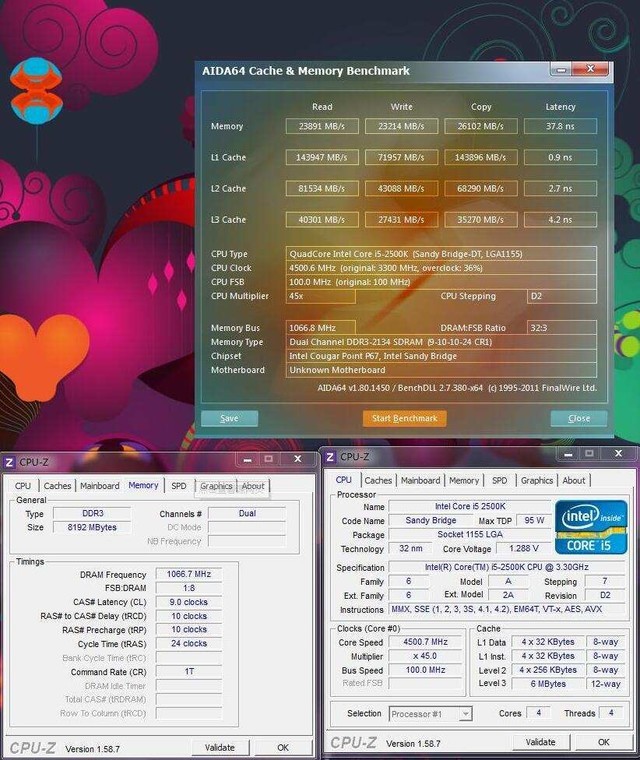The height and width of the screenshot is (760, 640).
Task: Click the CPU-Z logo icon in Memory window title bar
Action: [x=9, y=462]
